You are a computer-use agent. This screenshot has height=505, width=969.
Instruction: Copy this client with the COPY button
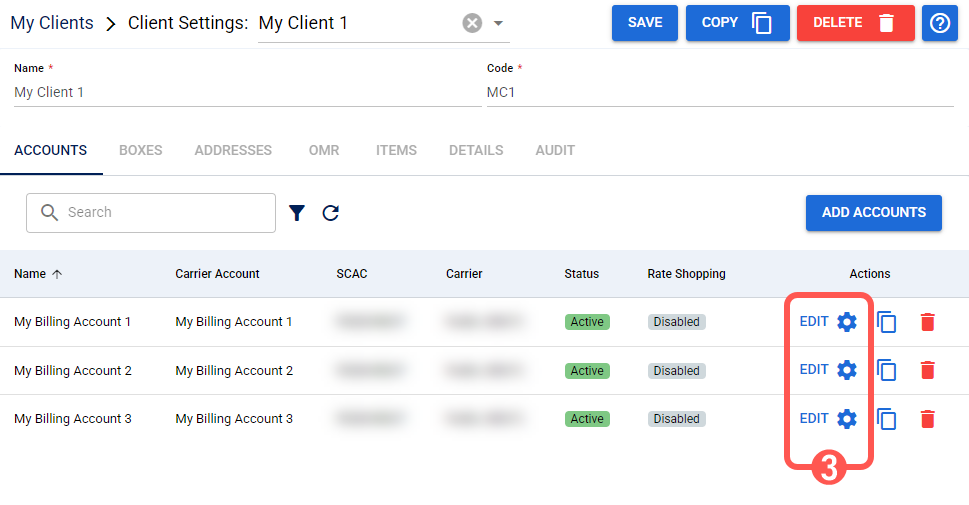coord(737,23)
